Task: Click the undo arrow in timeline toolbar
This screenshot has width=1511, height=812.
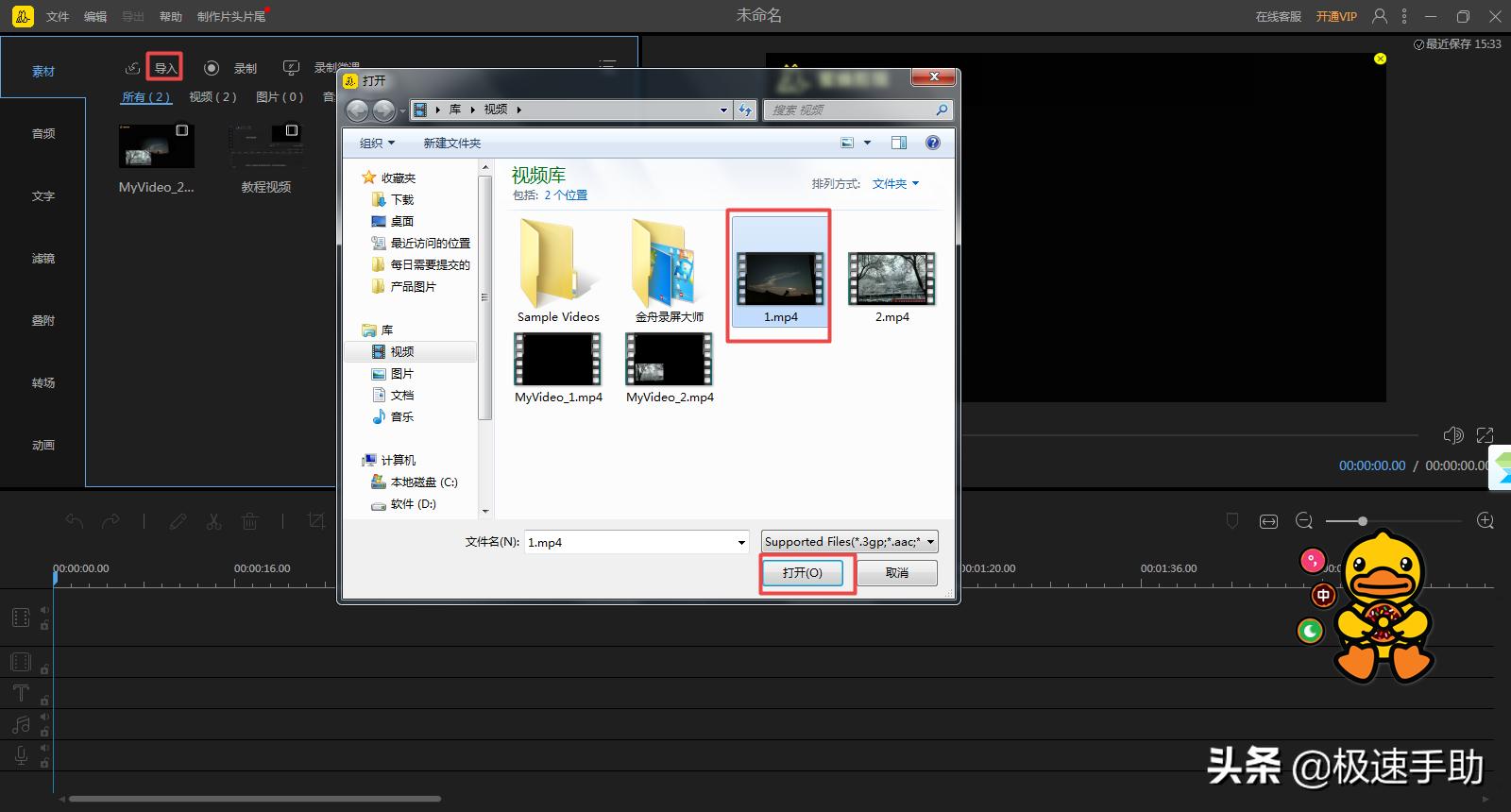Action: pyautogui.click(x=75, y=521)
